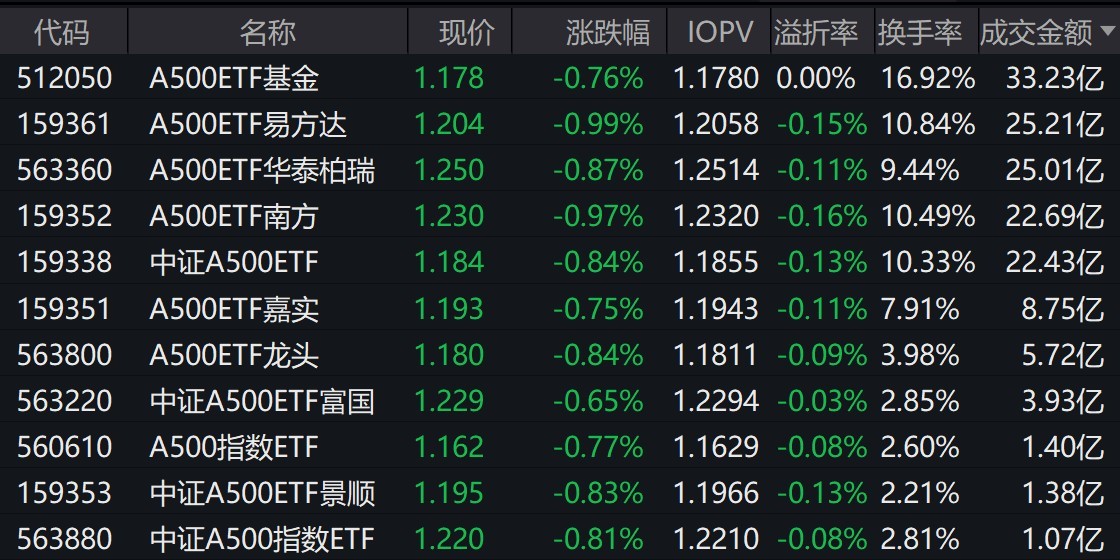
Task: Open the 中证A500ETF景顺 entry
Action: [x=262, y=493]
